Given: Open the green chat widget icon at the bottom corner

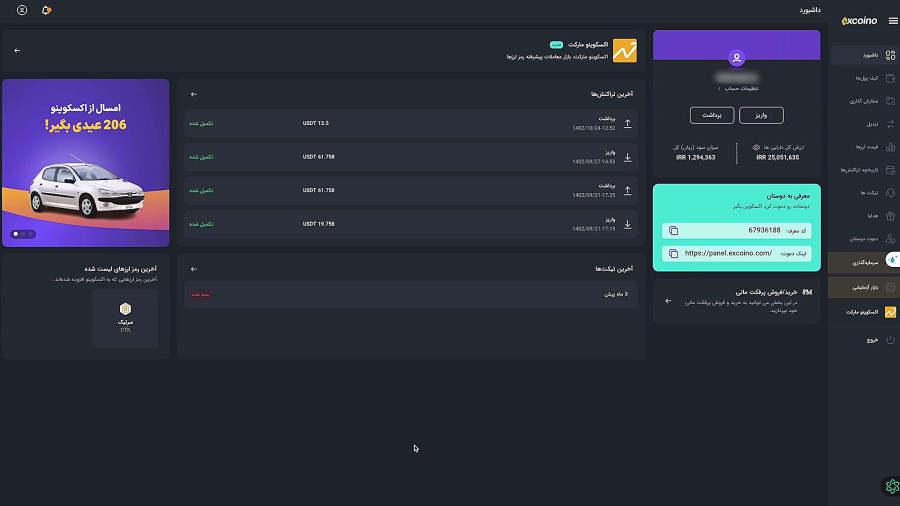Looking at the screenshot, I should (x=891, y=486).
